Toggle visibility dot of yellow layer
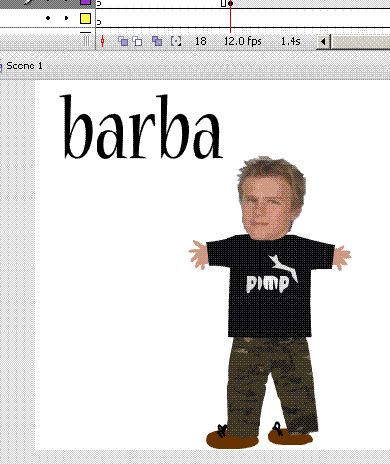 coord(48,18)
